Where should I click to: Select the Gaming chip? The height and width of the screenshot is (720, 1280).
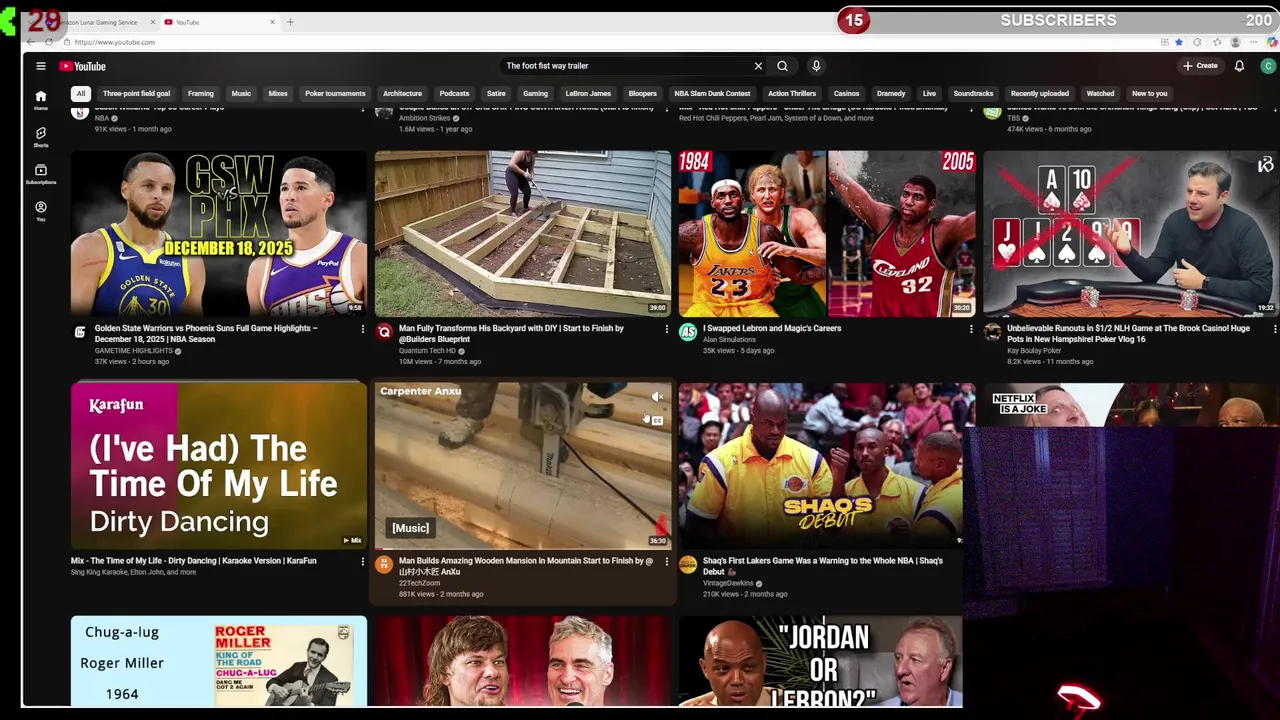pos(535,94)
